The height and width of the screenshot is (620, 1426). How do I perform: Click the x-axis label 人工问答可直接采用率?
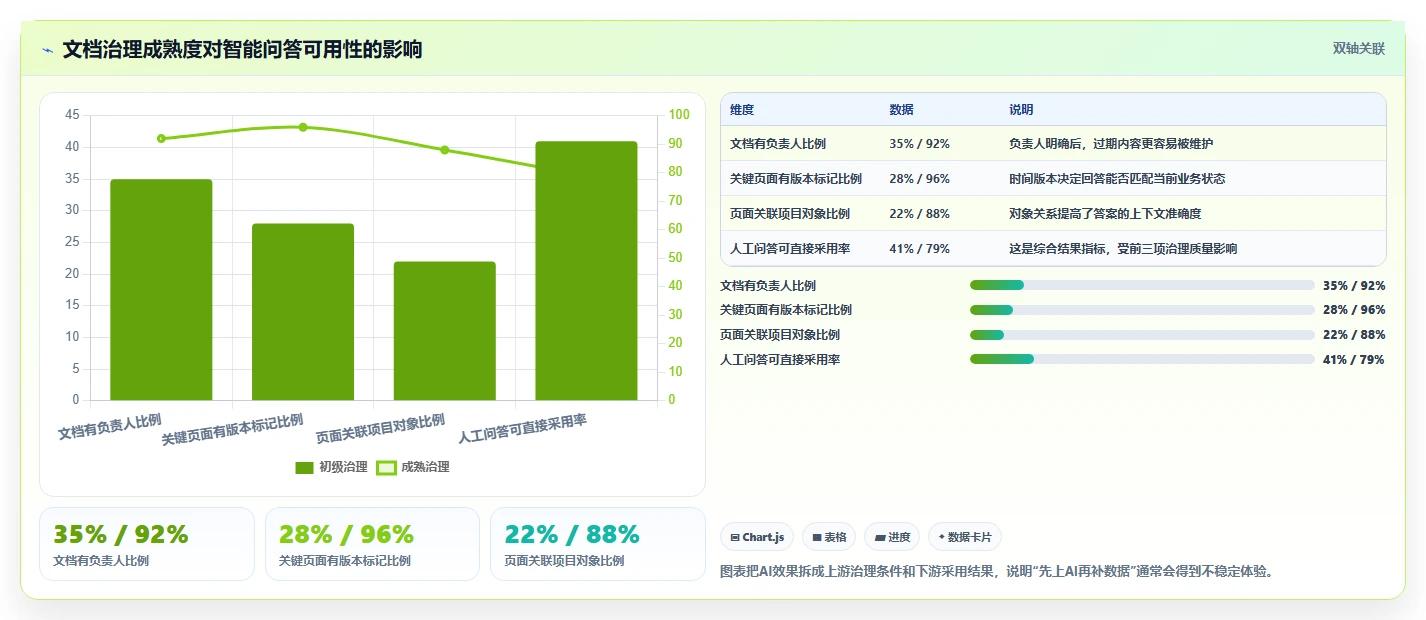coord(522,429)
